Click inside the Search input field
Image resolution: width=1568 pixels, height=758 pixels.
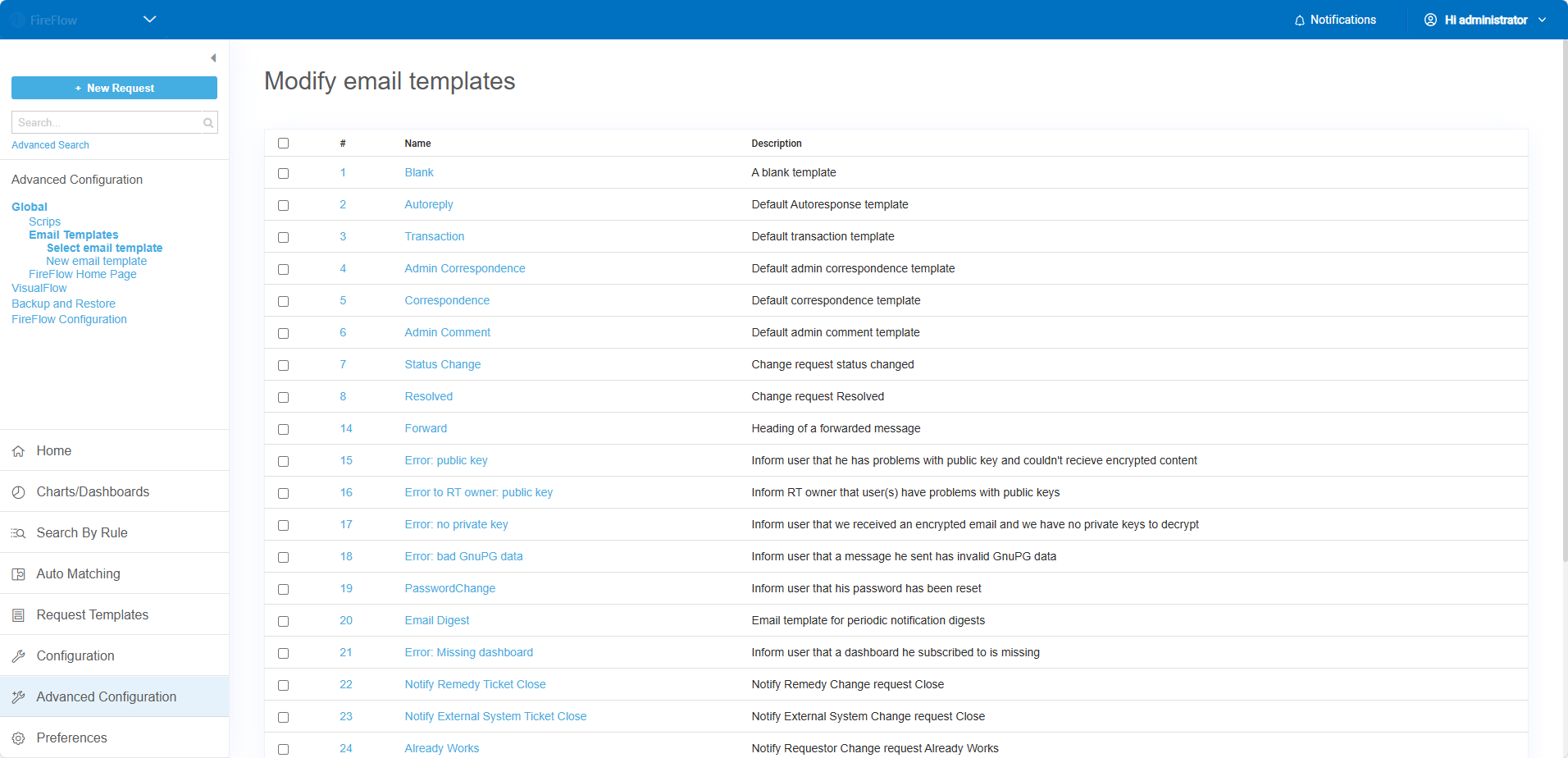point(107,123)
